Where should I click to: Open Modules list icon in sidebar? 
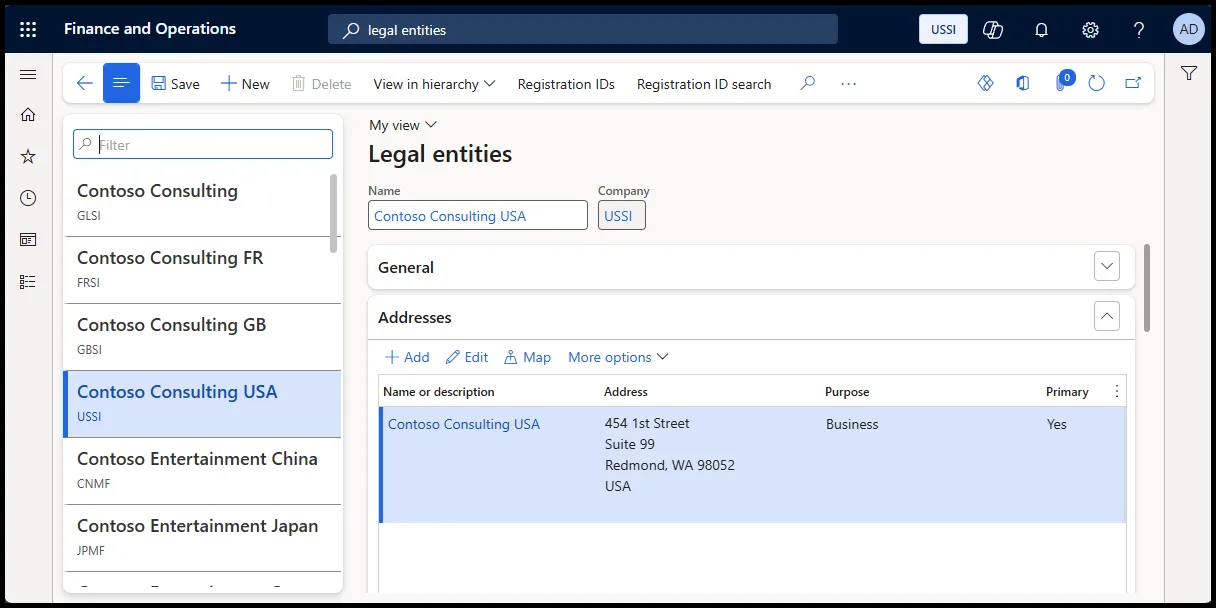pyautogui.click(x=28, y=282)
